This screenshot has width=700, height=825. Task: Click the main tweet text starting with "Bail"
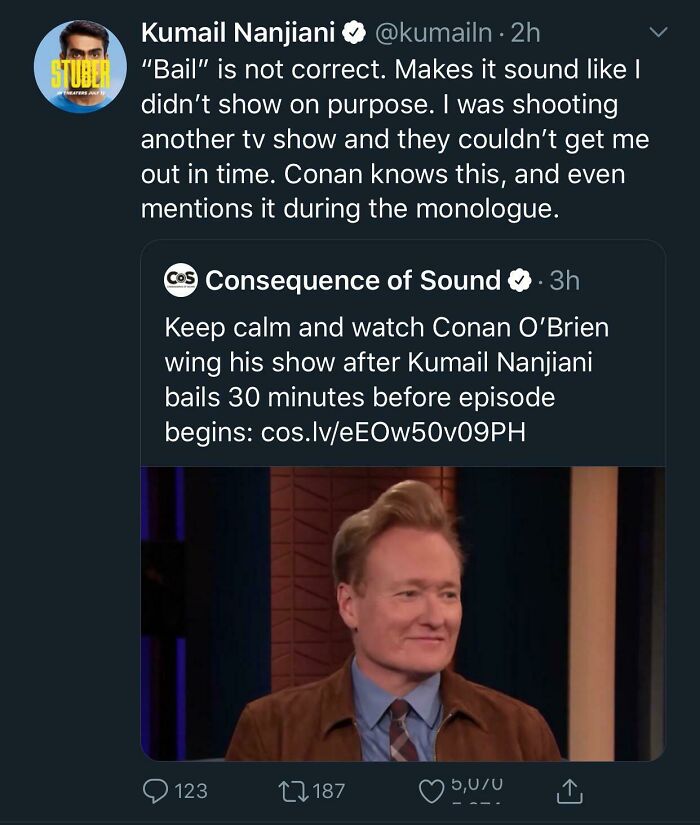point(390,139)
